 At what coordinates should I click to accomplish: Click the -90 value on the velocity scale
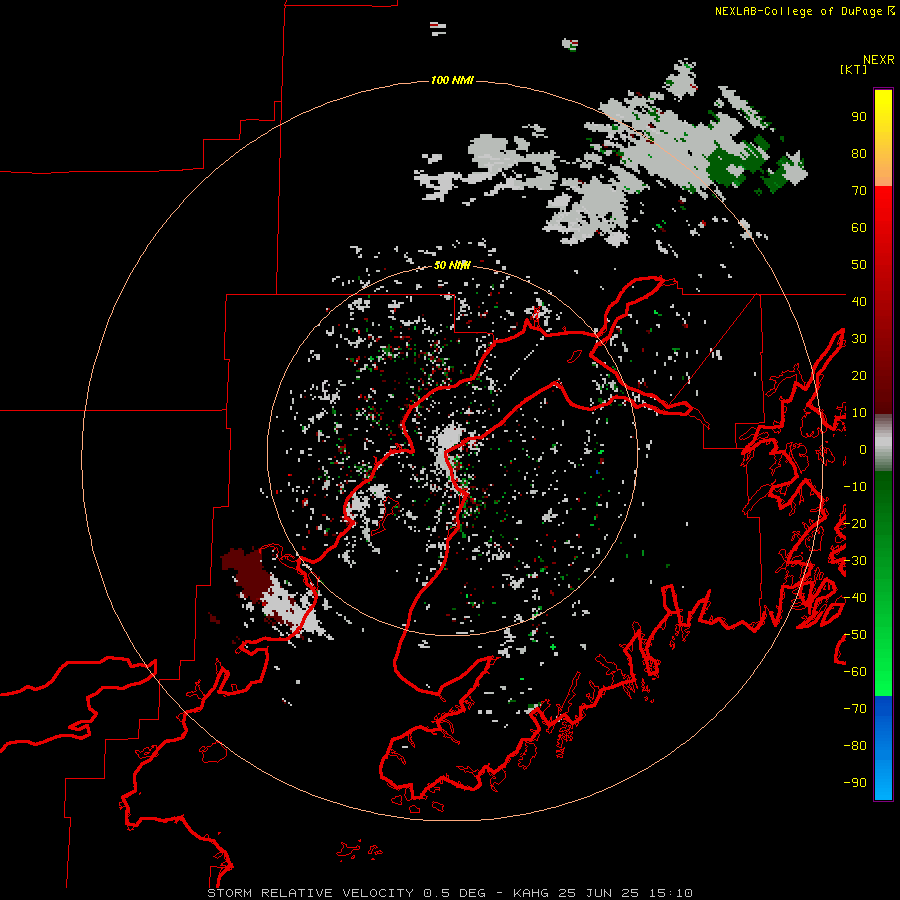coord(855,782)
